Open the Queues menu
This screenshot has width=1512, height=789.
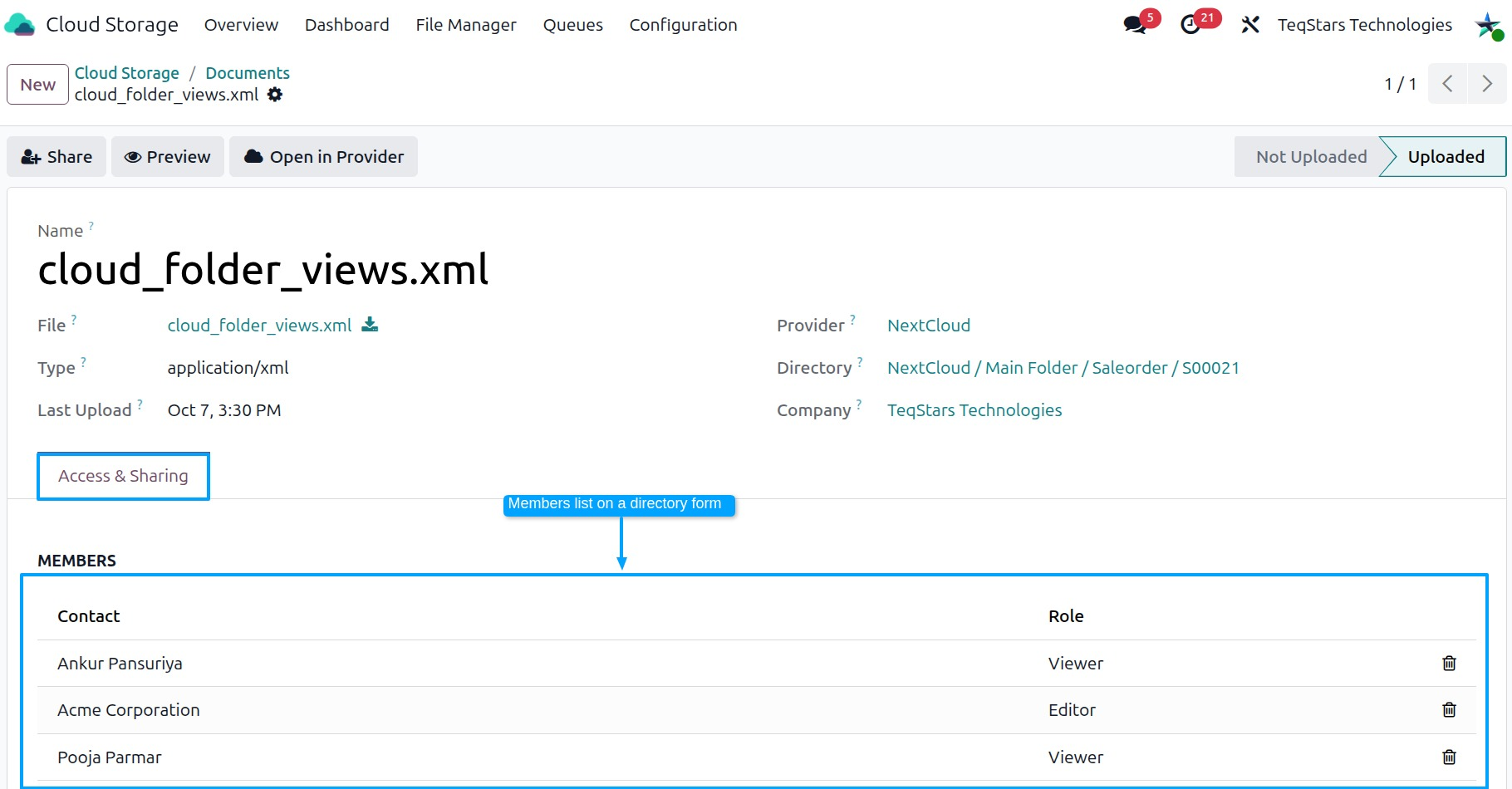pos(573,25)
